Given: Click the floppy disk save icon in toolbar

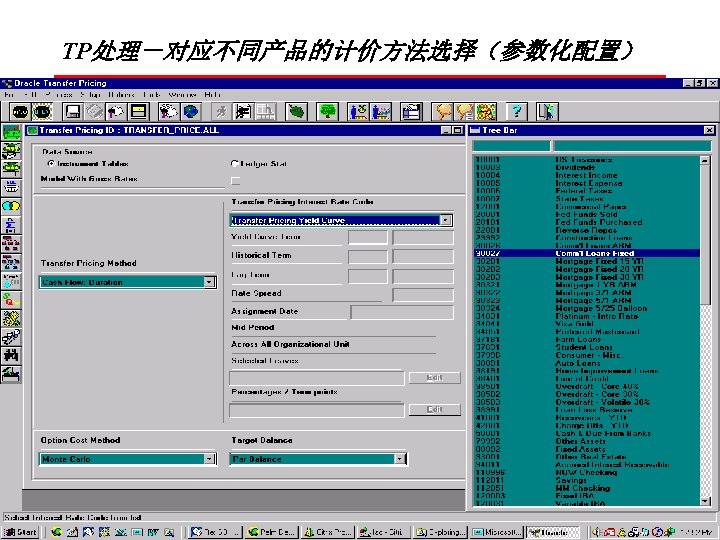Looking at the screenshot, I should click(73, 112).
